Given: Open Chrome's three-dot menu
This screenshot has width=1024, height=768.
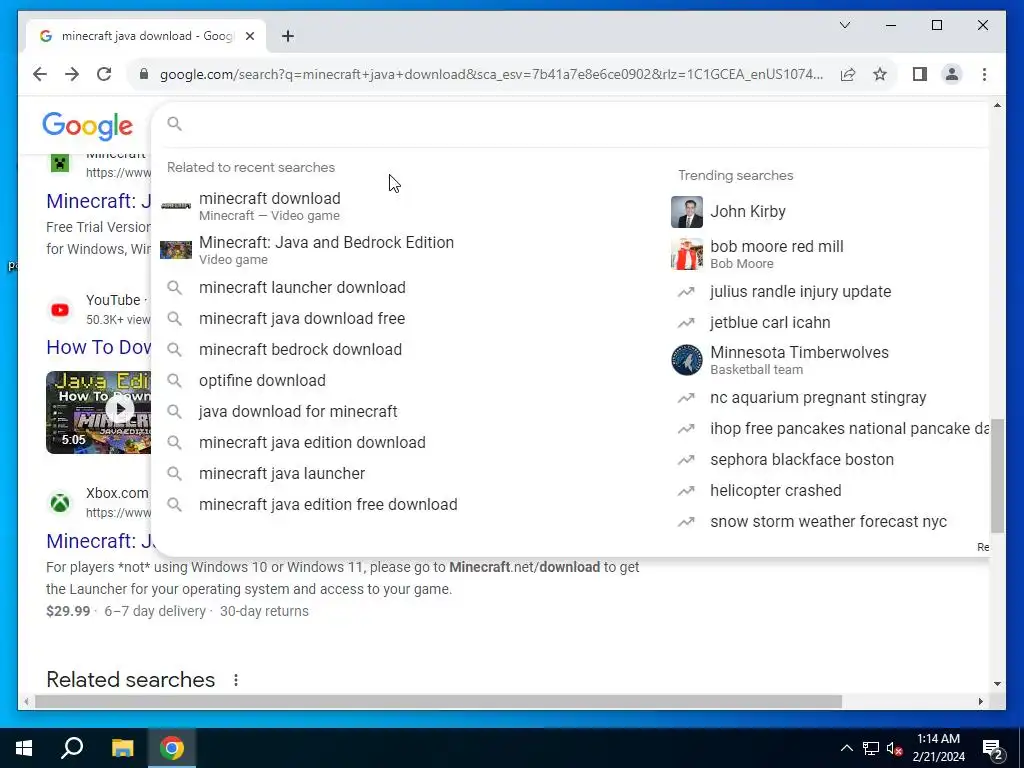Looking at the screenshot, I should 984,74.
